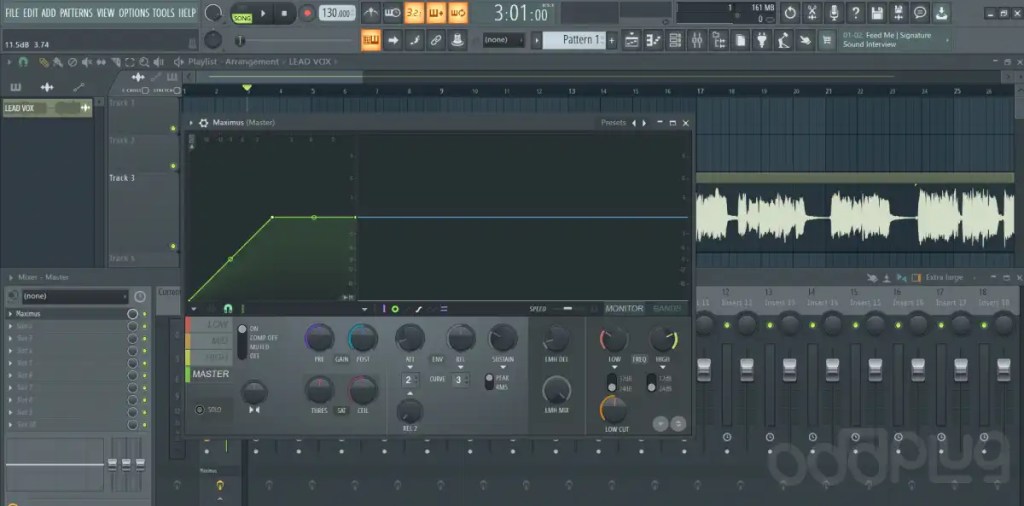1024x506 pixels.
Task: Toggle the overdub/blend recording icon
Action: (436, 12)
